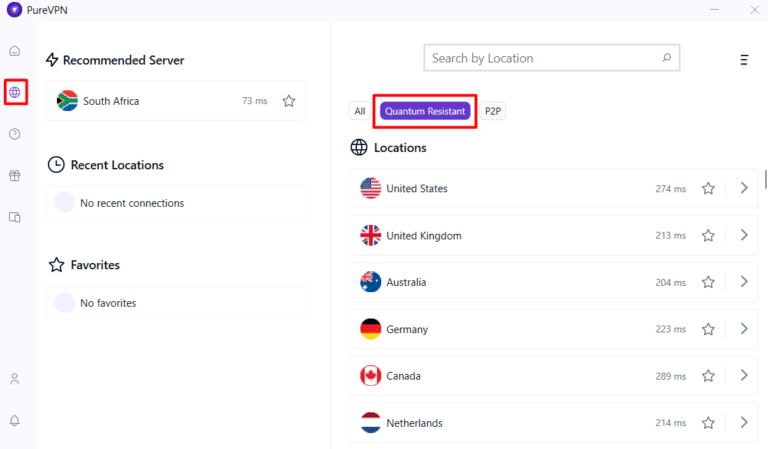The width and height of the screenshot is (768, 449).
Task: Select the globe Locations sidebar icon
Action: point(15,93)
